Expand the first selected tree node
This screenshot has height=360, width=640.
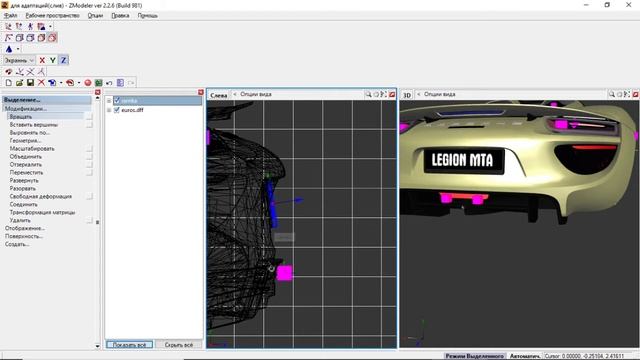pos(109,100)
